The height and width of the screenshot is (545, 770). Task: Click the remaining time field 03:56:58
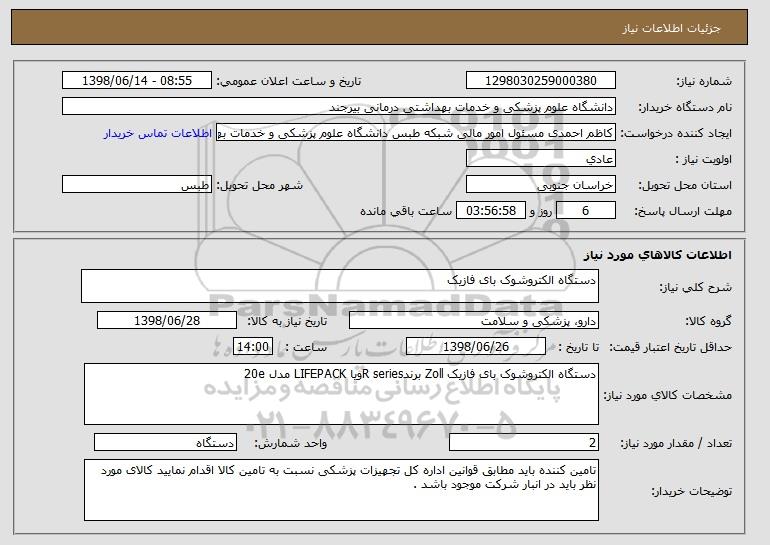click(x=491, y=211)
